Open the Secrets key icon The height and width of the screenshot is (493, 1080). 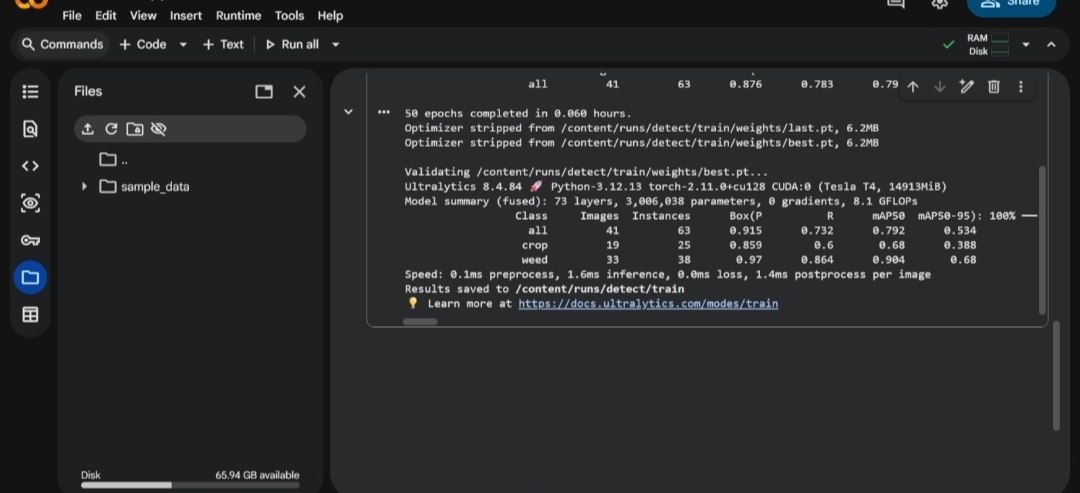coord(30,240)
